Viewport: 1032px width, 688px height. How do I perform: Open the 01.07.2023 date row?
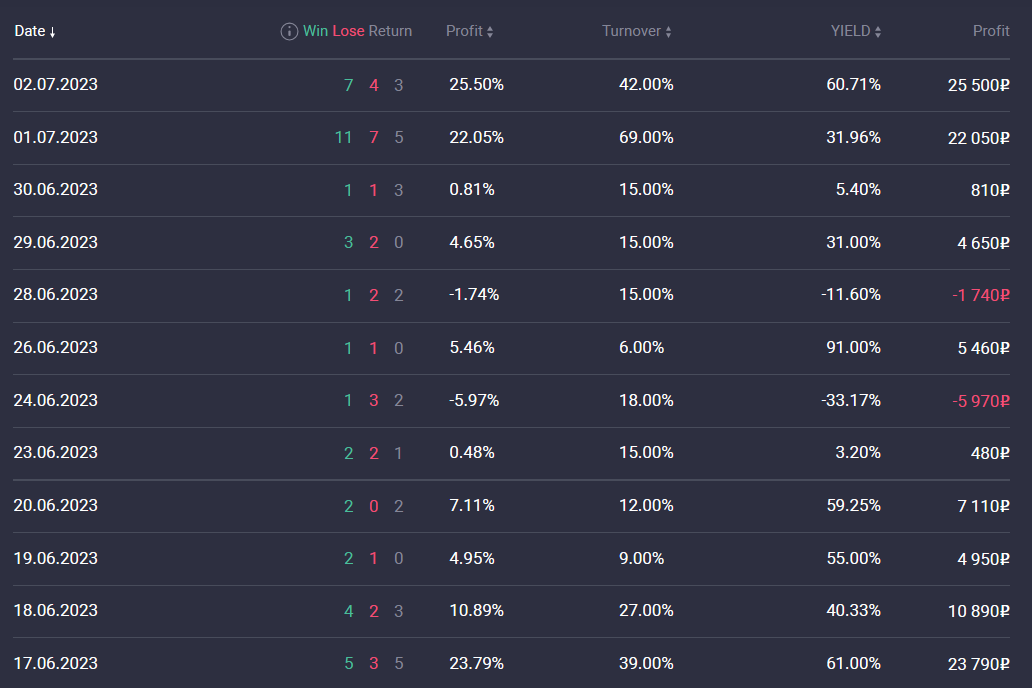coord(56,137)
